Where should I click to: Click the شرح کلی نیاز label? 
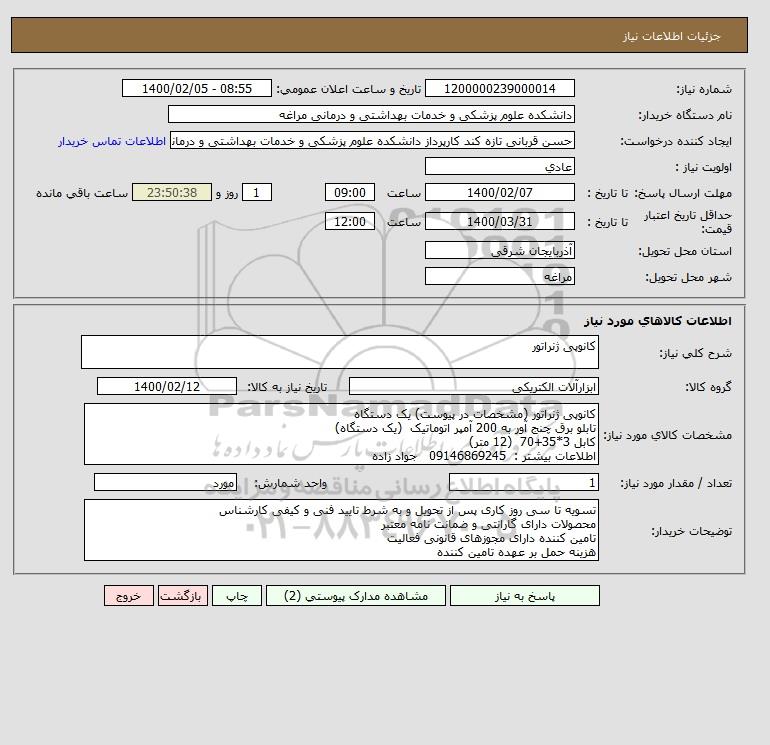click(x=695, y=353)
